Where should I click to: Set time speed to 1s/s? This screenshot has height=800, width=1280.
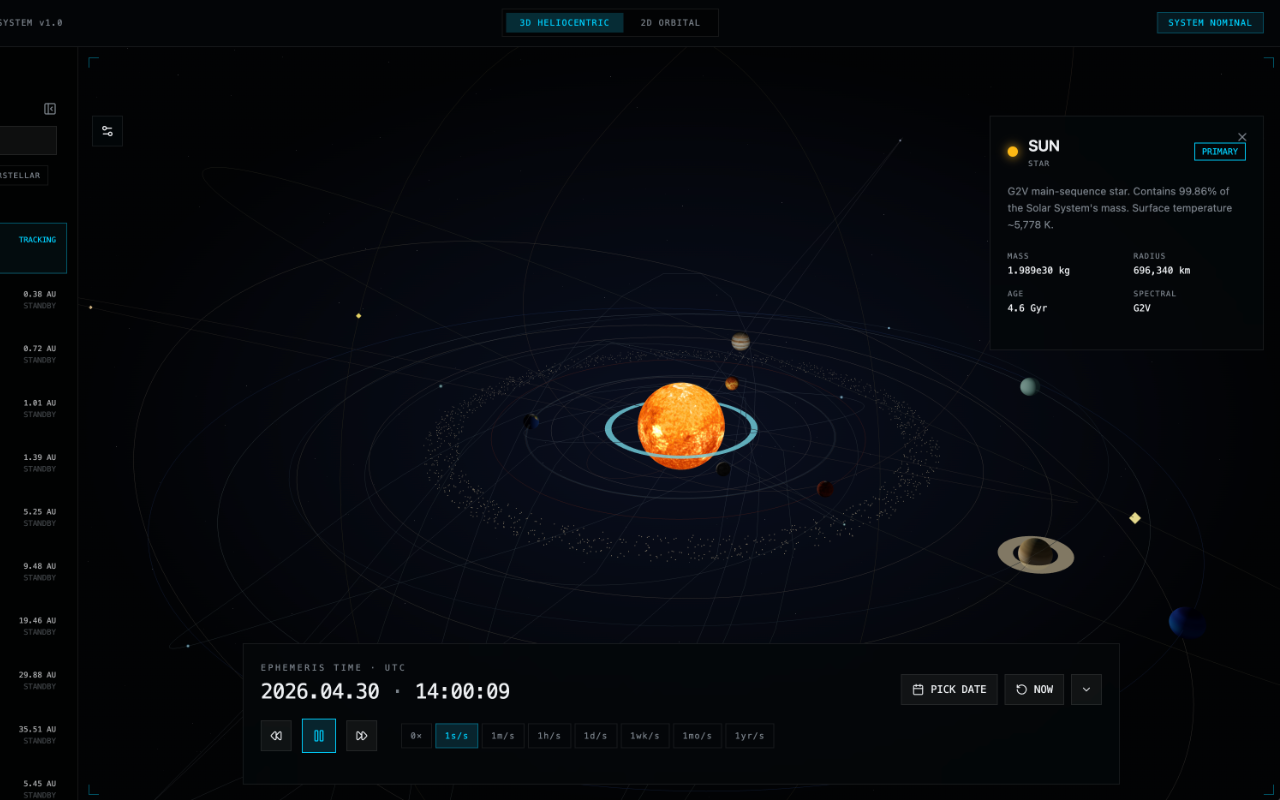click(x=457, y=736)
